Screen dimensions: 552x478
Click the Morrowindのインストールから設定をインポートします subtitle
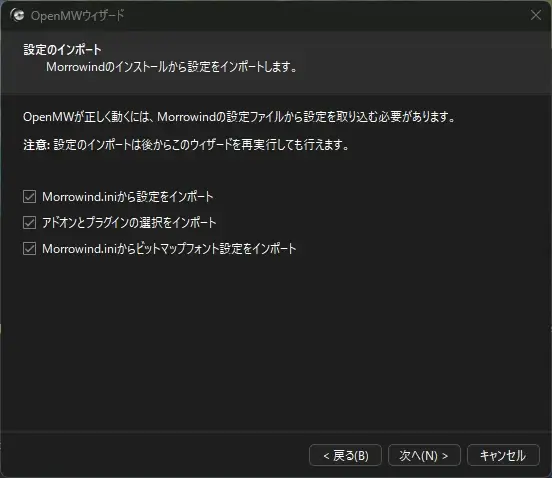point(171,67)
